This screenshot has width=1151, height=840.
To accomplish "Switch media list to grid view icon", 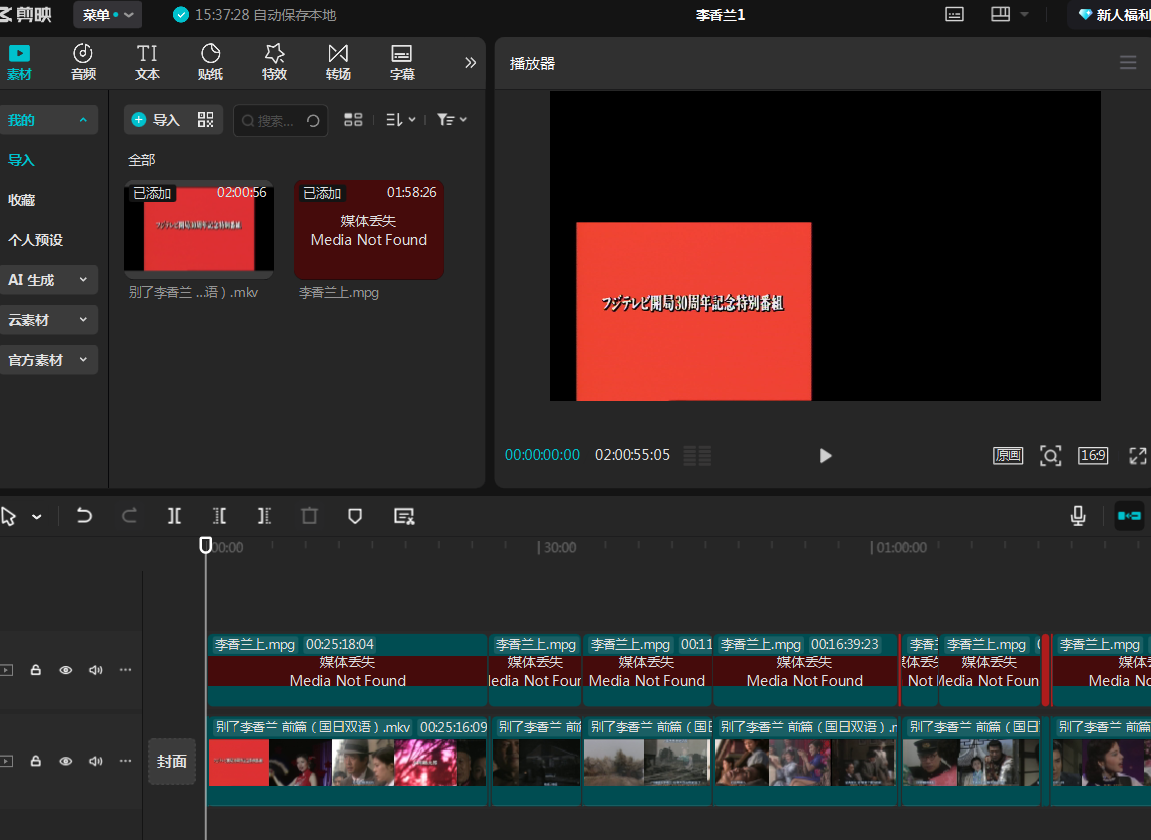I will pos(353,120).
